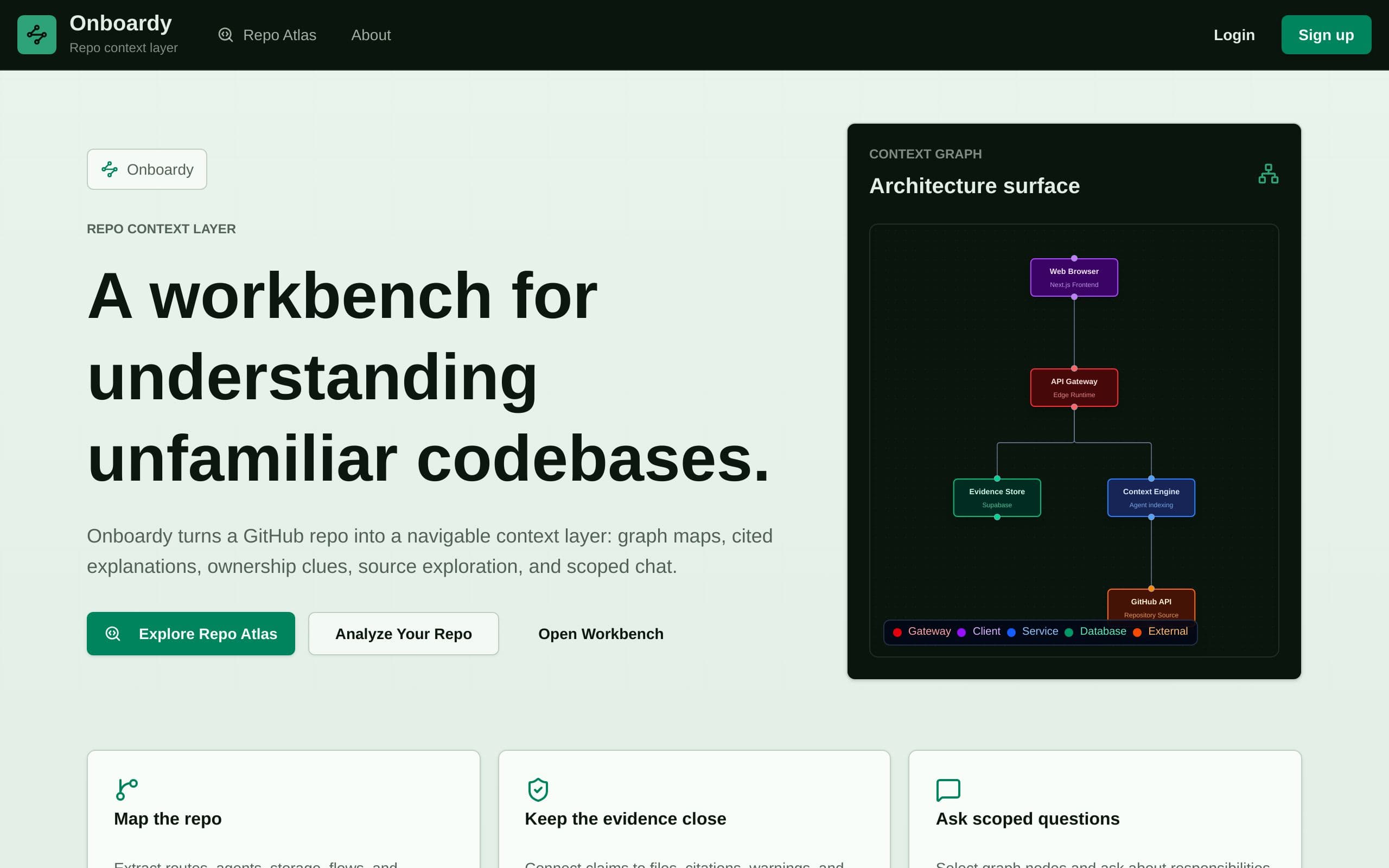1389x868 pixels.
Task: Open the Repo Atlas nav item
Action: tap(267, 35)
